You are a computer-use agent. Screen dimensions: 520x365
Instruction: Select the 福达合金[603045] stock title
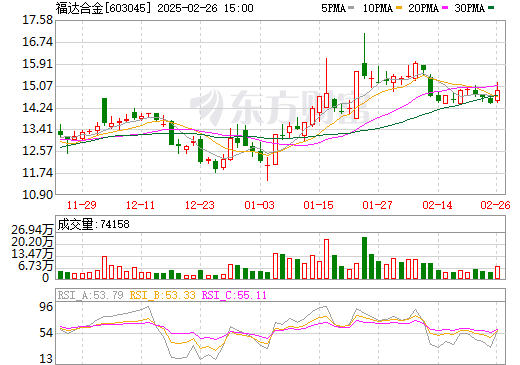pyautogui.click(x=103, y=8)
